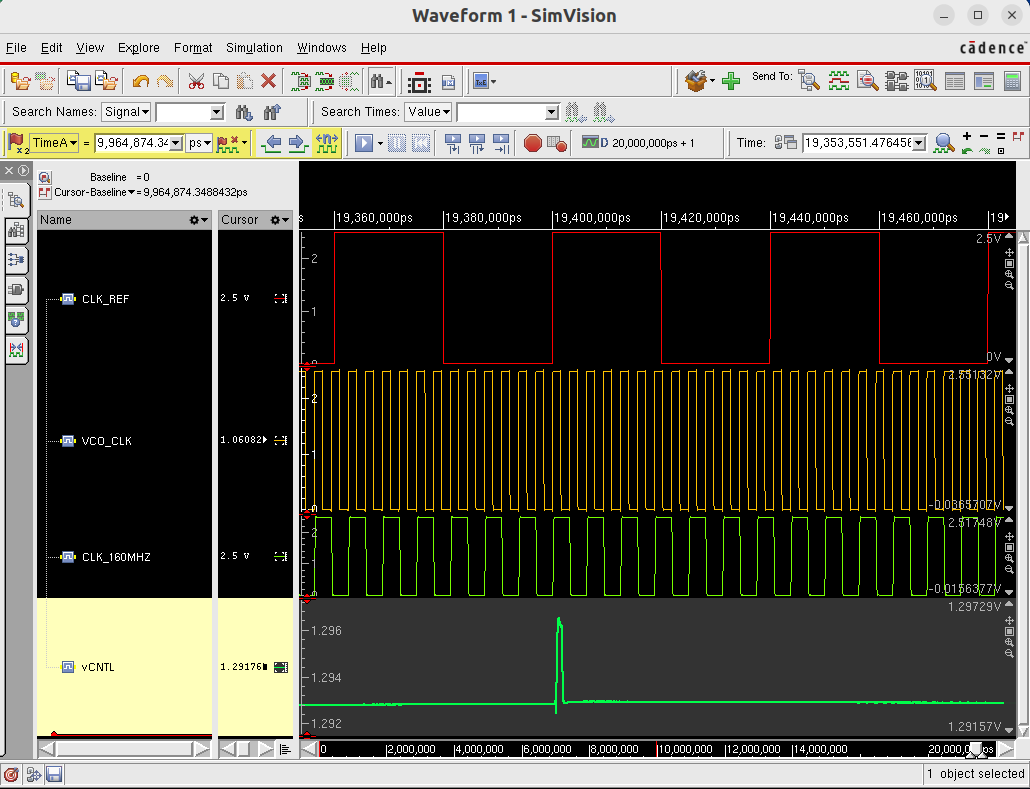This screenshot has height=789, width=1030.
Task: Click the Undo arrow icon
Action: tap(141, 81)
